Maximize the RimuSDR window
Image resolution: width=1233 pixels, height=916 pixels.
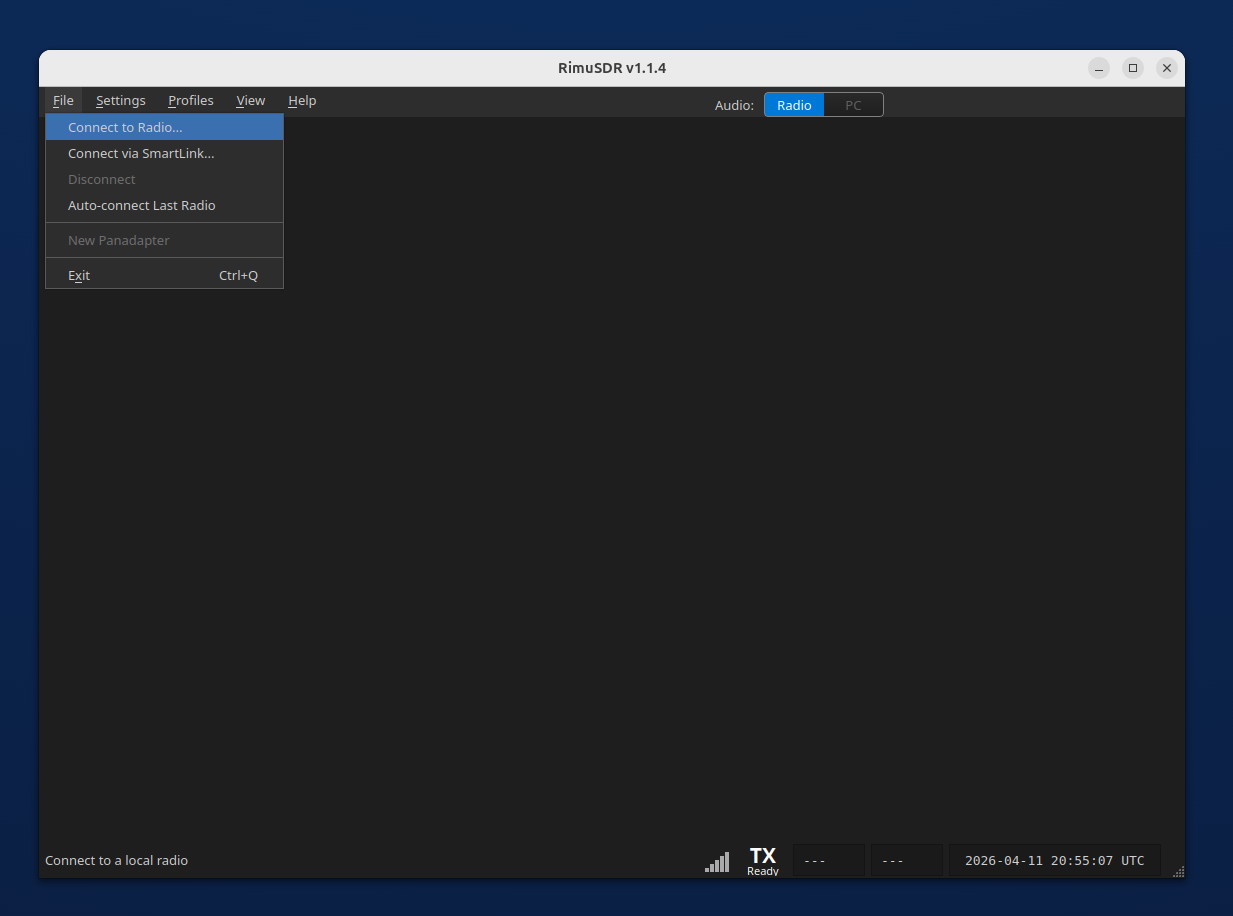click(1132, 67)
